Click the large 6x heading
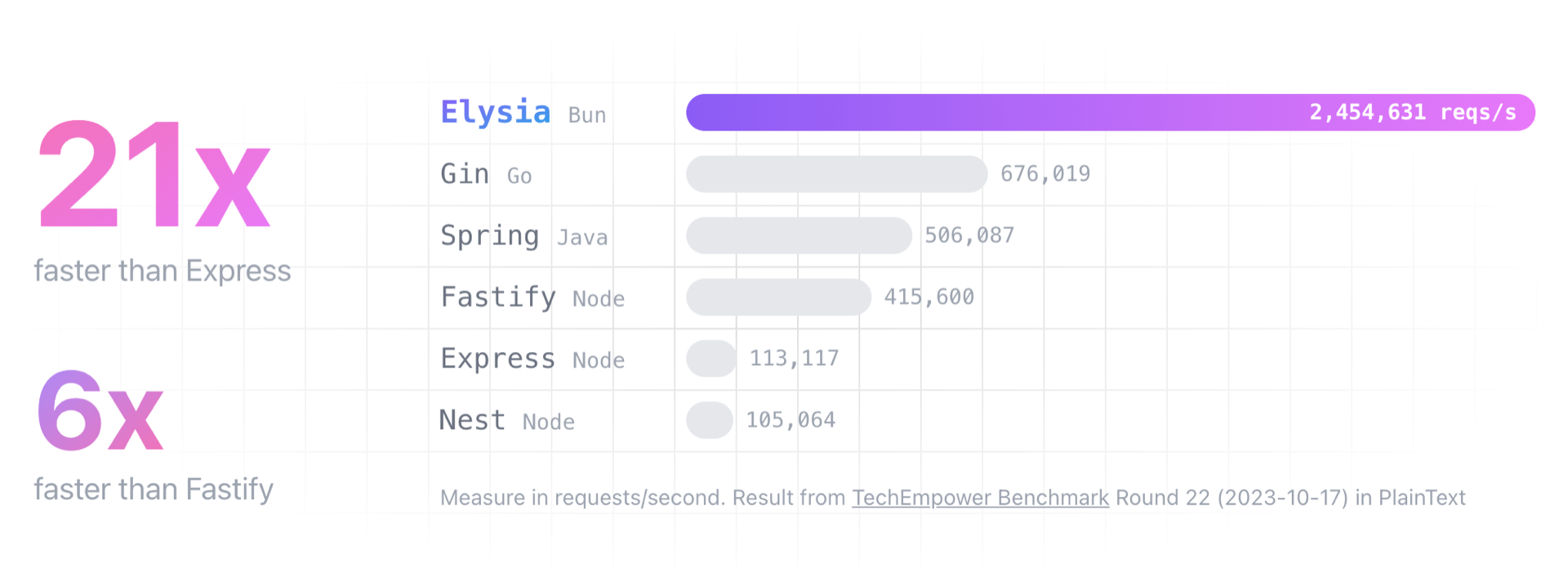 (100, 411)
